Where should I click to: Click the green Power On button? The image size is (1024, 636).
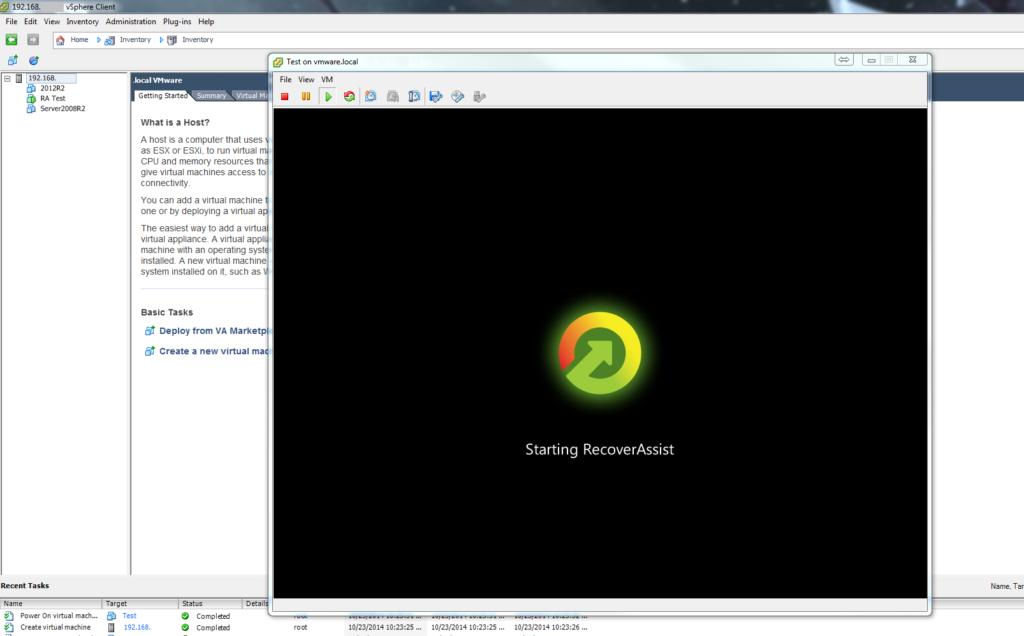pos(327,96)
